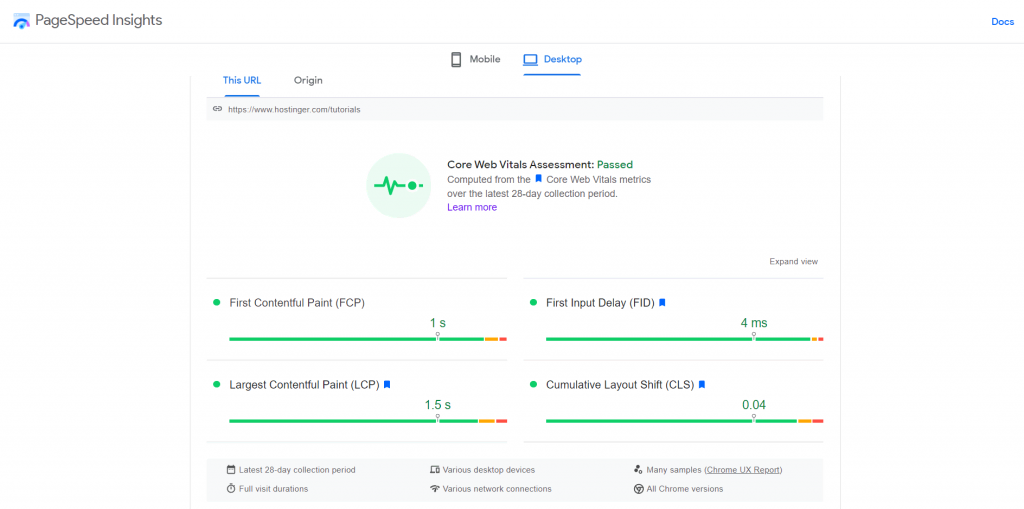Open the Docs link
The height and width of the screenshot is (509, 1024).
[x=1002, y=21]
